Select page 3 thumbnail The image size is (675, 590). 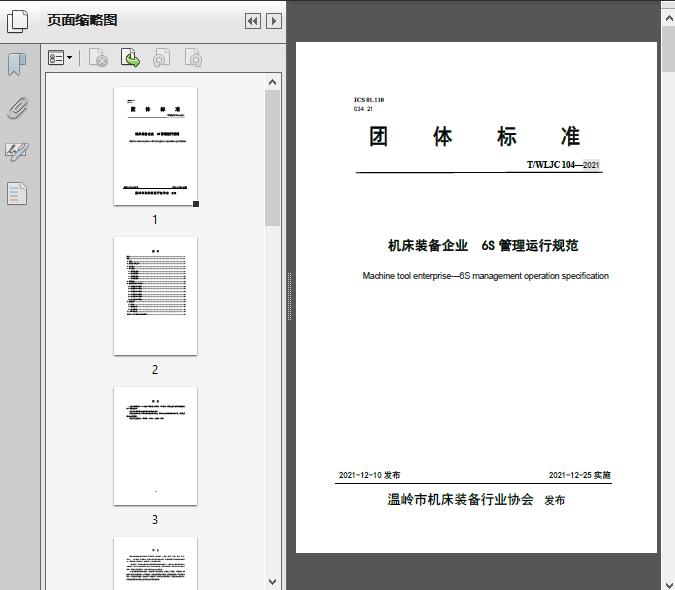155,446
